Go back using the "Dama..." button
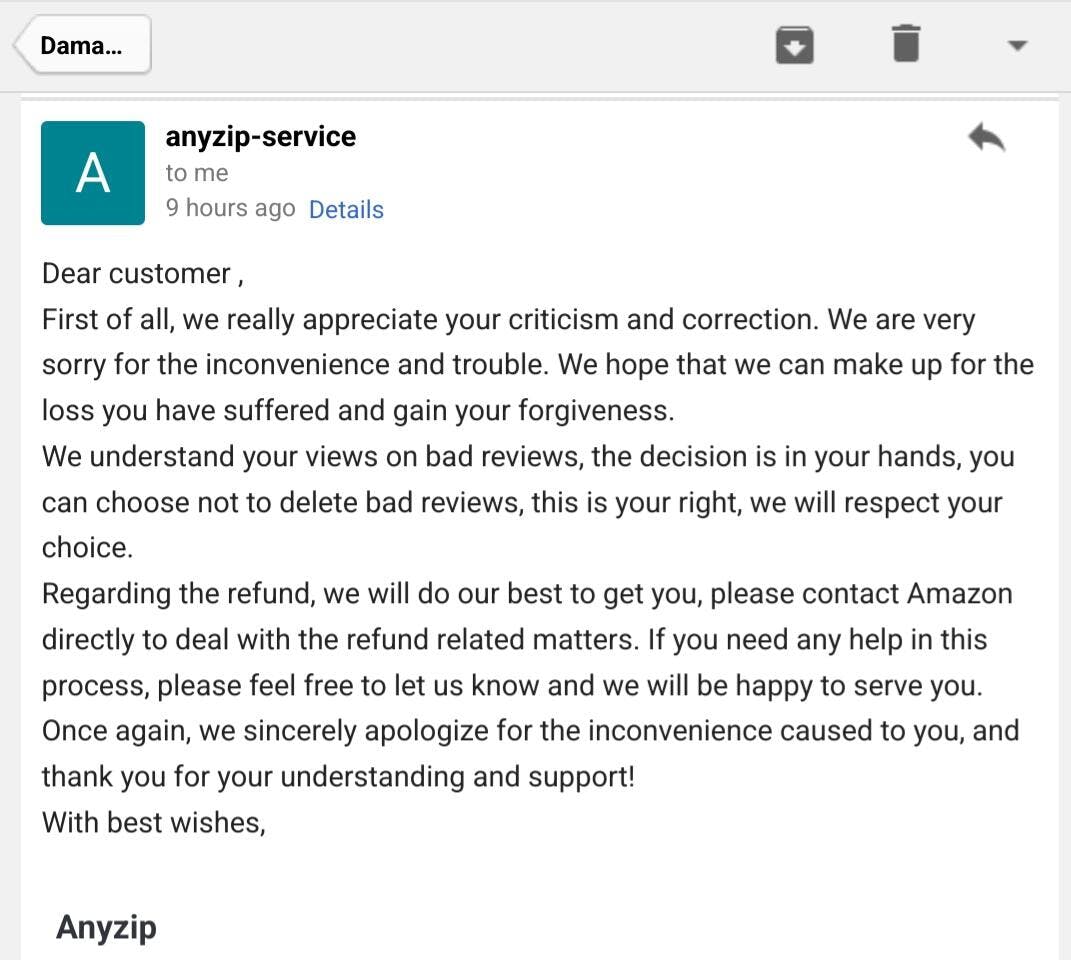The height and width of the screenshot is (960, 1071). point(83,46)
